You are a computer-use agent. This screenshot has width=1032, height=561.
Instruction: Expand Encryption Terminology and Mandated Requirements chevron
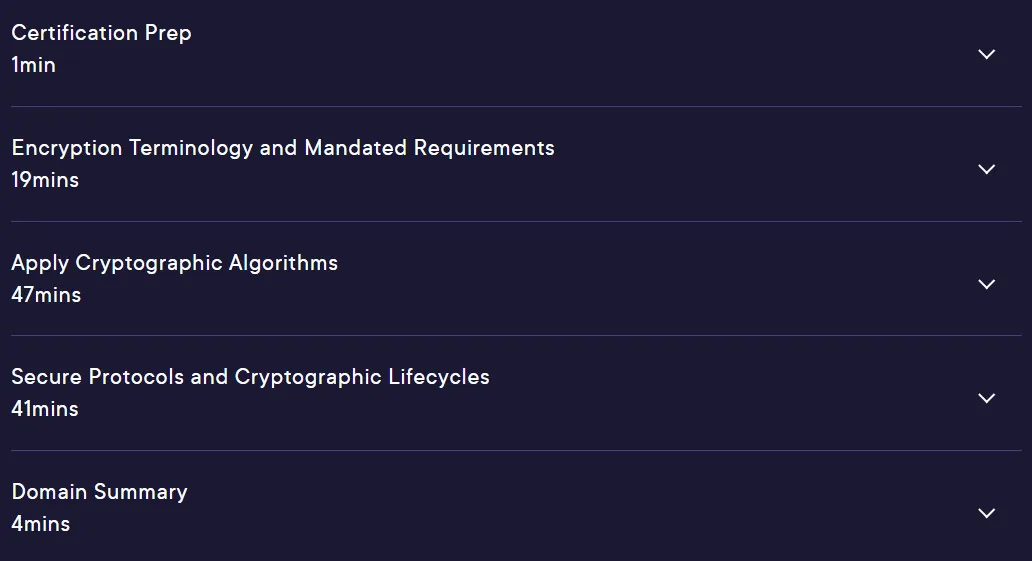coord(986,169)
